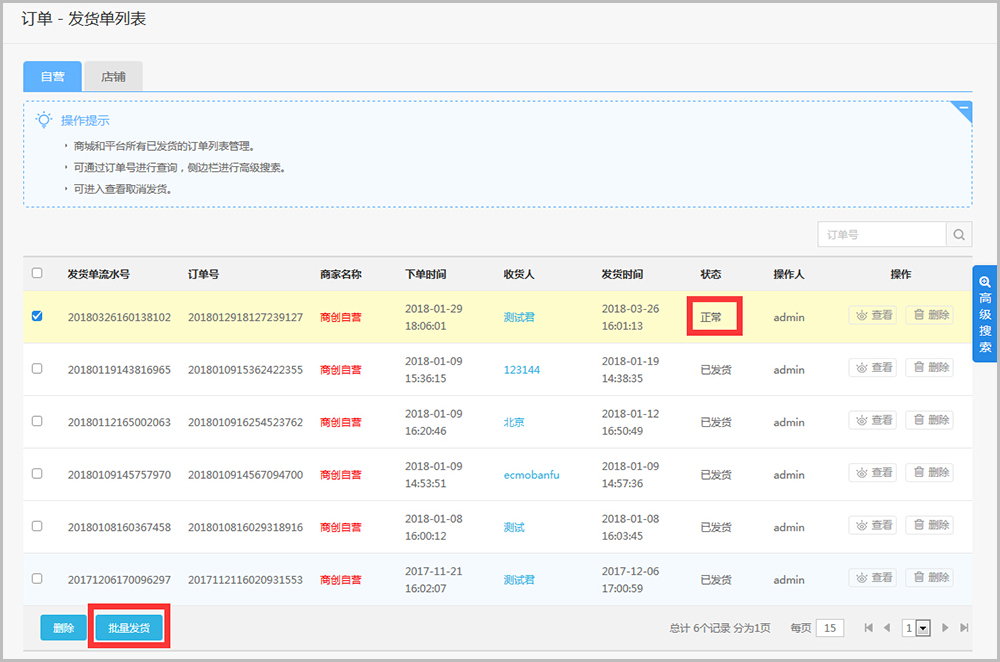Delete row 20171206170096297 with 删除
1000x662 pixels.
pos(930,578)
